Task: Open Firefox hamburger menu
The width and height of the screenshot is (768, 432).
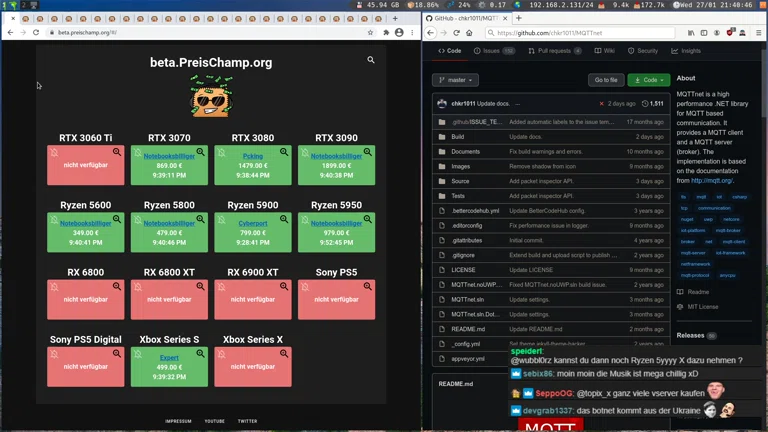Action: click(758, 33)
